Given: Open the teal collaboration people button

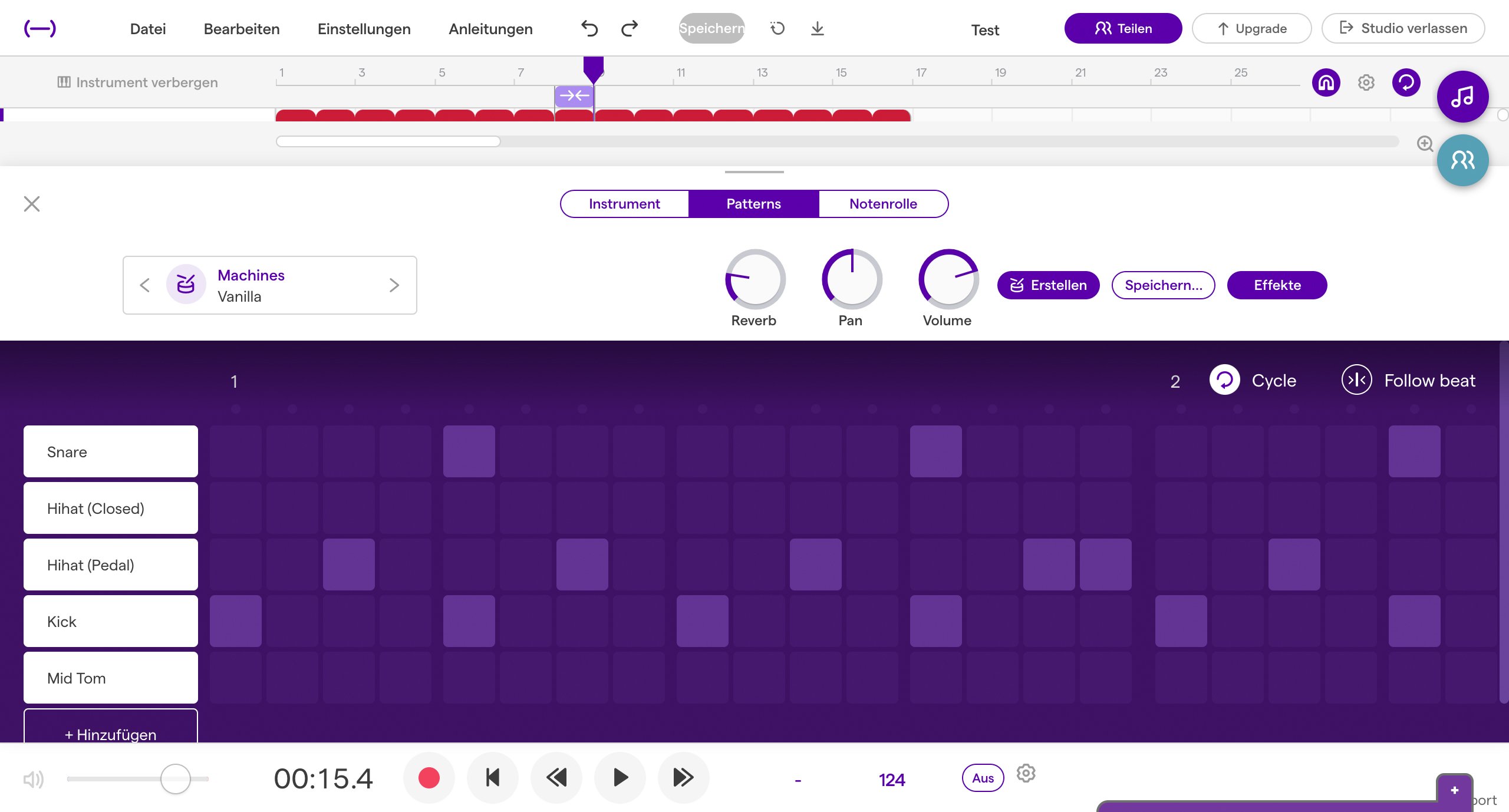Looking at the screenshot, I should click(x=1462, y=160).
